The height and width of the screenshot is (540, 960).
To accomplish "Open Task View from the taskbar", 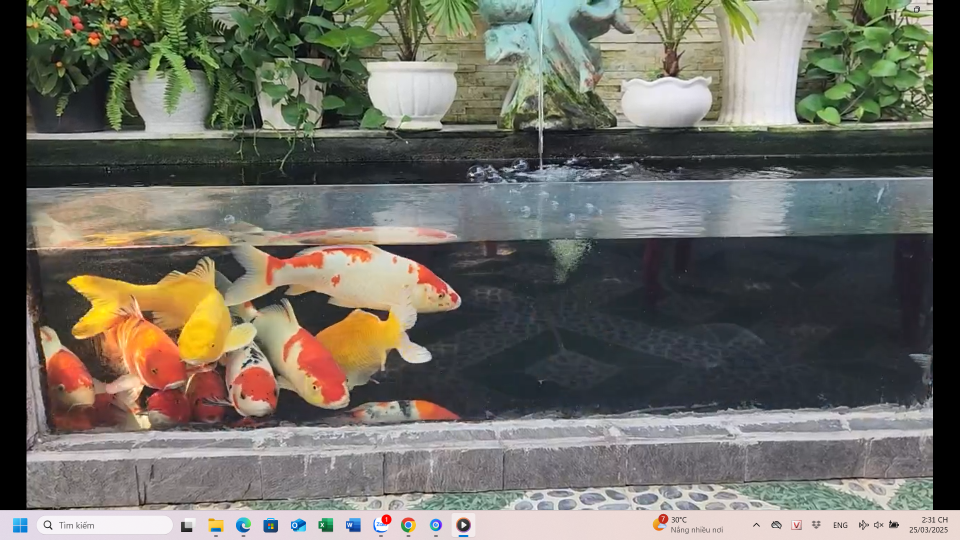I will point(187,525).
